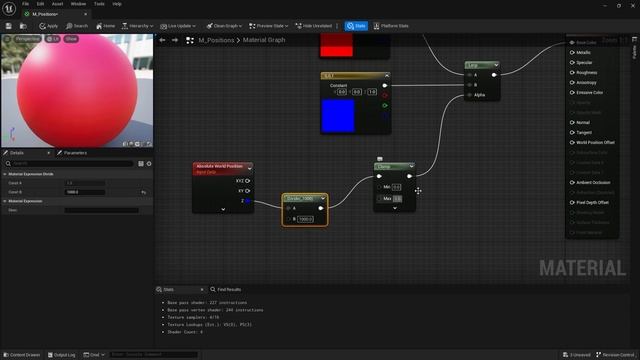The image size is (640, 360).
Task: Click the Desc text field
Action: point(101,210)
